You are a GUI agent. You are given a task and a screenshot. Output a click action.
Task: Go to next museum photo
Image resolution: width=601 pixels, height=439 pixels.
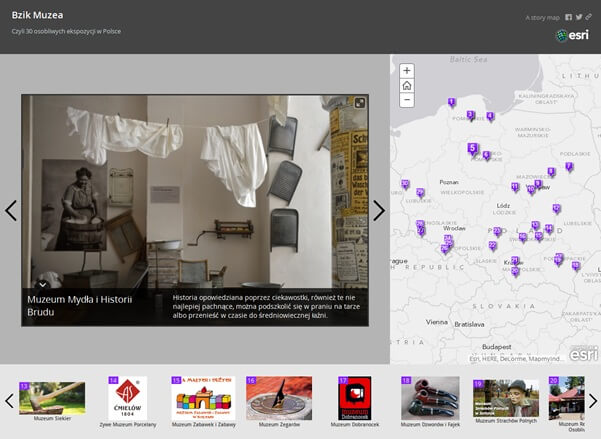[x=379, y=210]
